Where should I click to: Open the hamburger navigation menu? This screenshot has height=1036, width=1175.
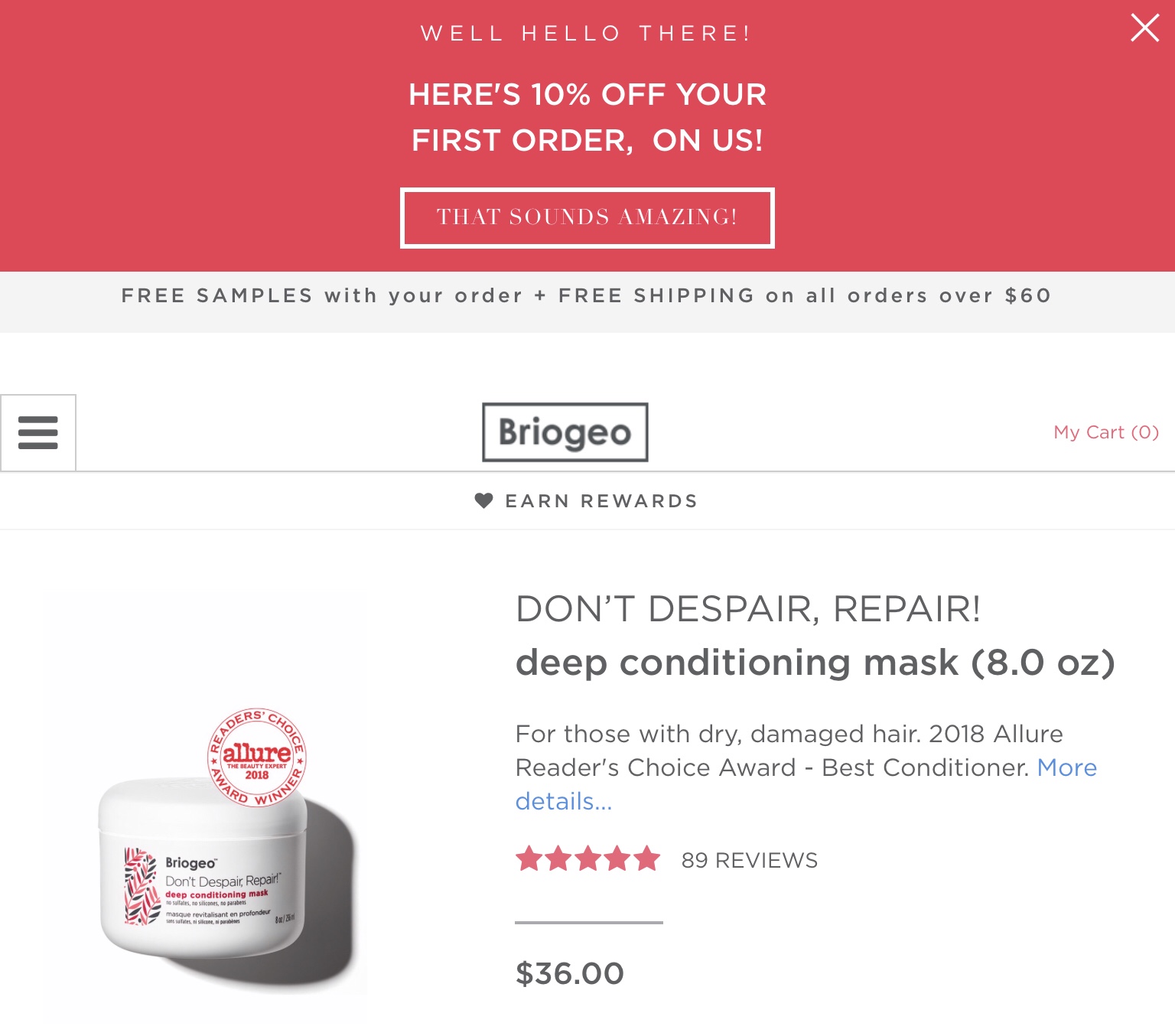pyautogui.click(x=38, y=432)
